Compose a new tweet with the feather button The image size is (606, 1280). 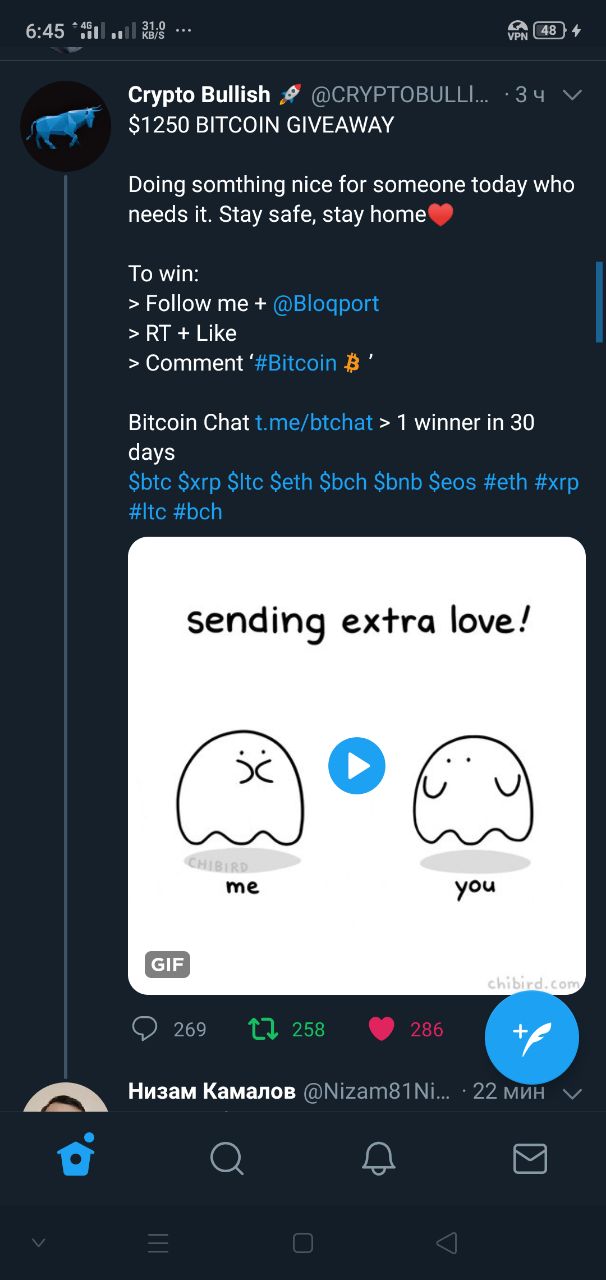(532, 1037)
